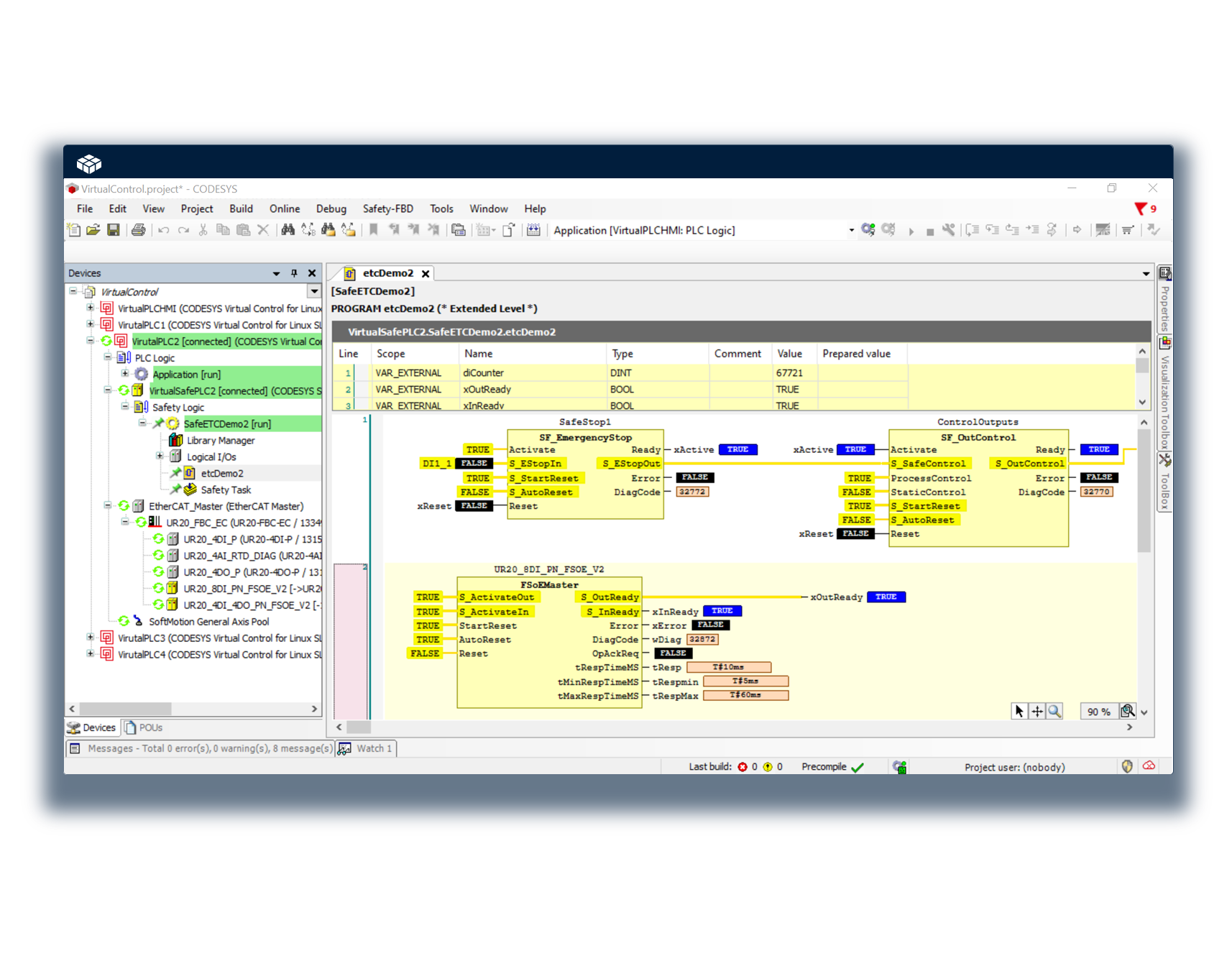Close the etcDemo2 editor tab
This screenshot has width=1232, height=956.
coord(426,274)
